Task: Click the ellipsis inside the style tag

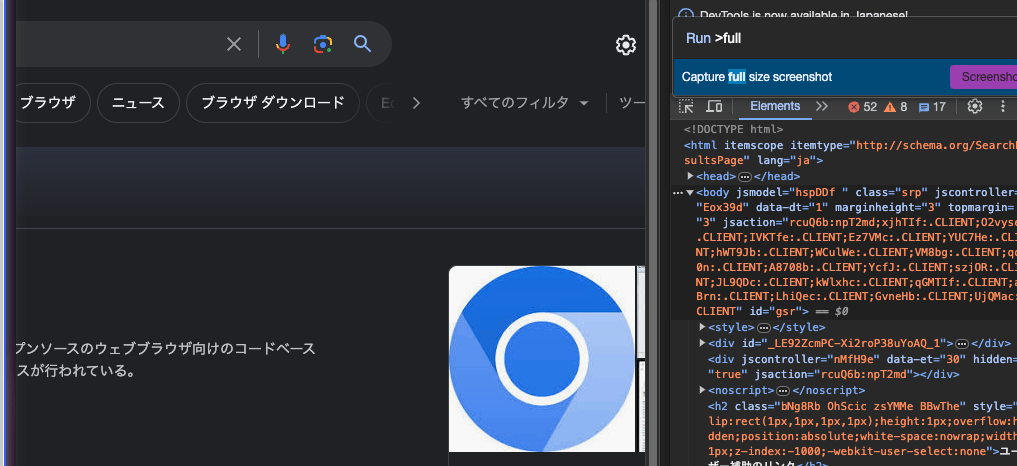Action: coord(763,328)
